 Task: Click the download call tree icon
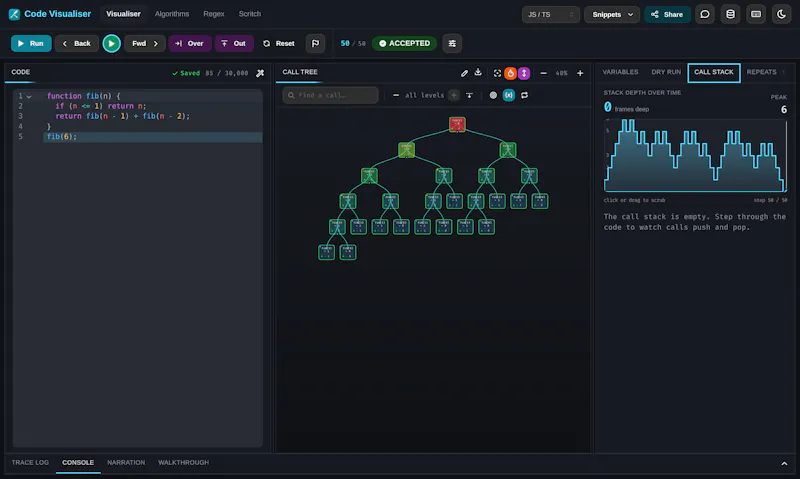pos(478,72)
